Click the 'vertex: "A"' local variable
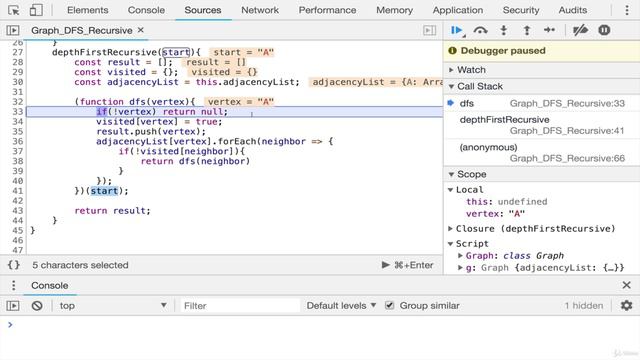Image resolution: width=640 pixels, height=360 pixels. (495, 213)
